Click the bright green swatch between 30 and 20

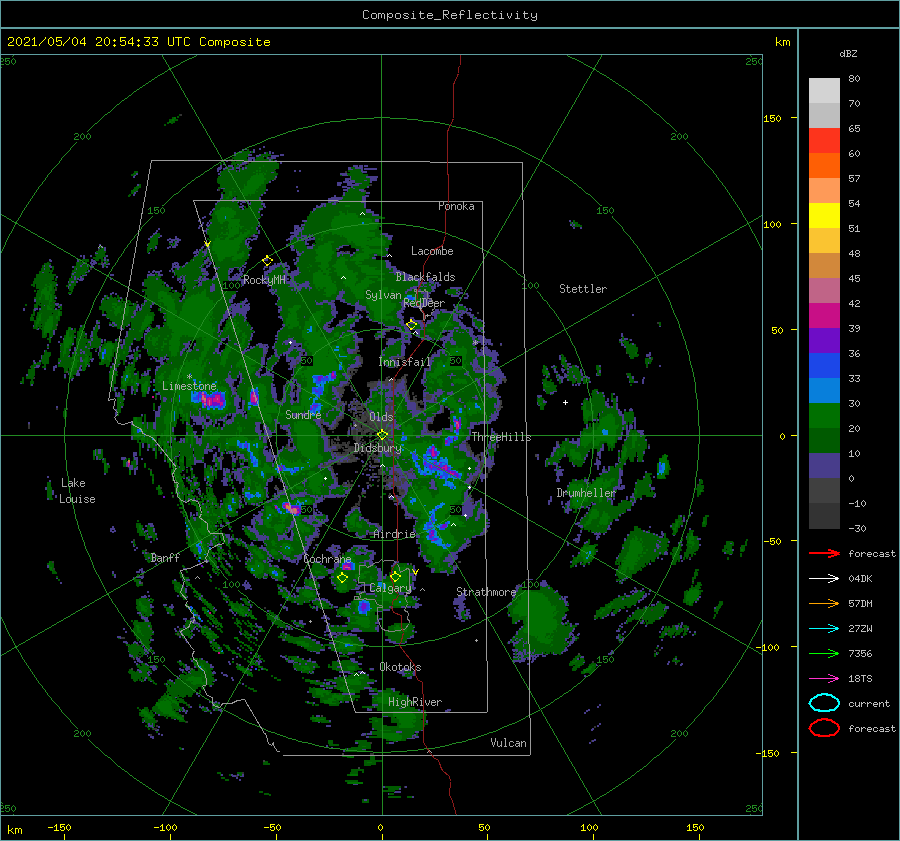pyautogui.click(x=824, y=416)
